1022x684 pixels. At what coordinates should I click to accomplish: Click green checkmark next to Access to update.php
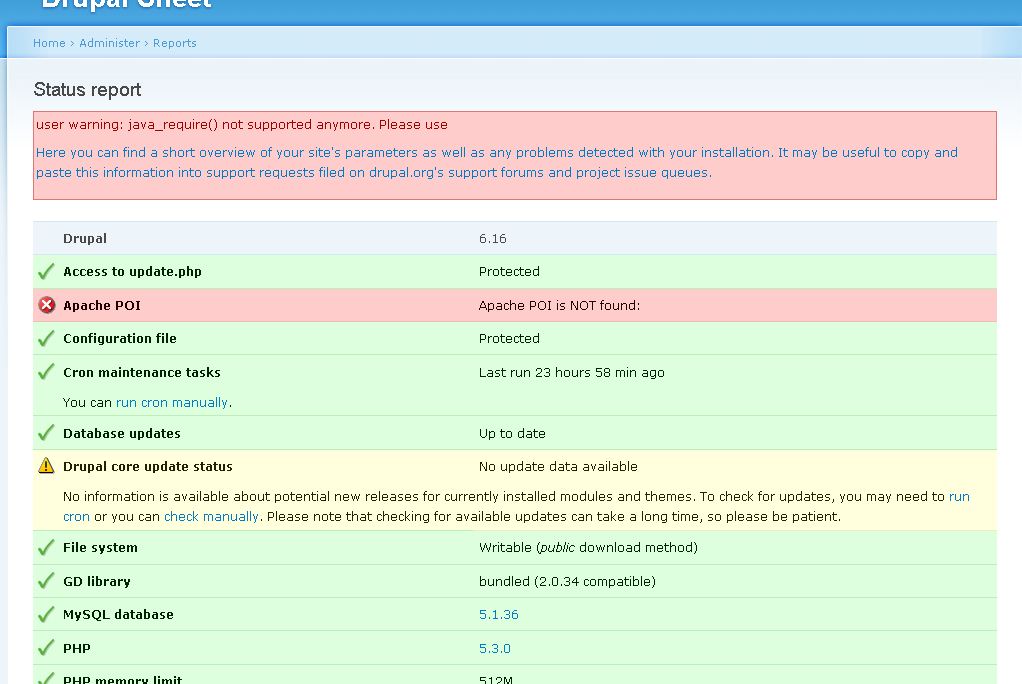click(x=46, y=271)
